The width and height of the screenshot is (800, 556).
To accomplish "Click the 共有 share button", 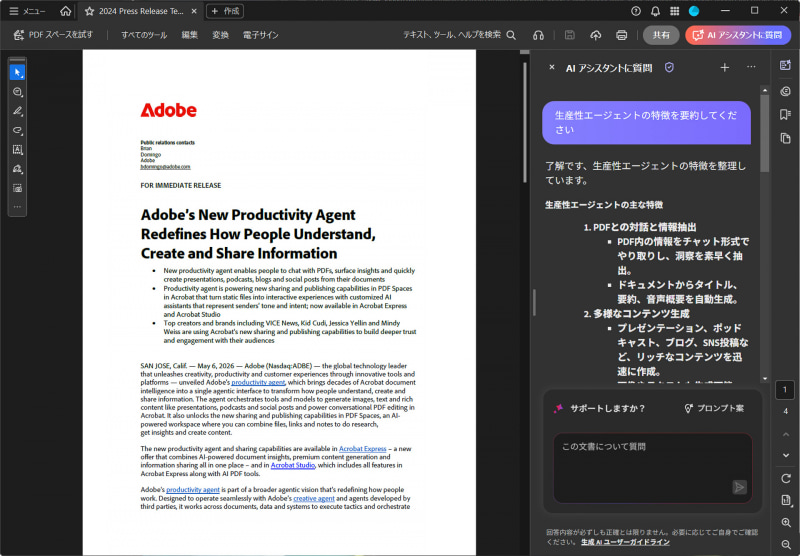I will click(661, 35).
